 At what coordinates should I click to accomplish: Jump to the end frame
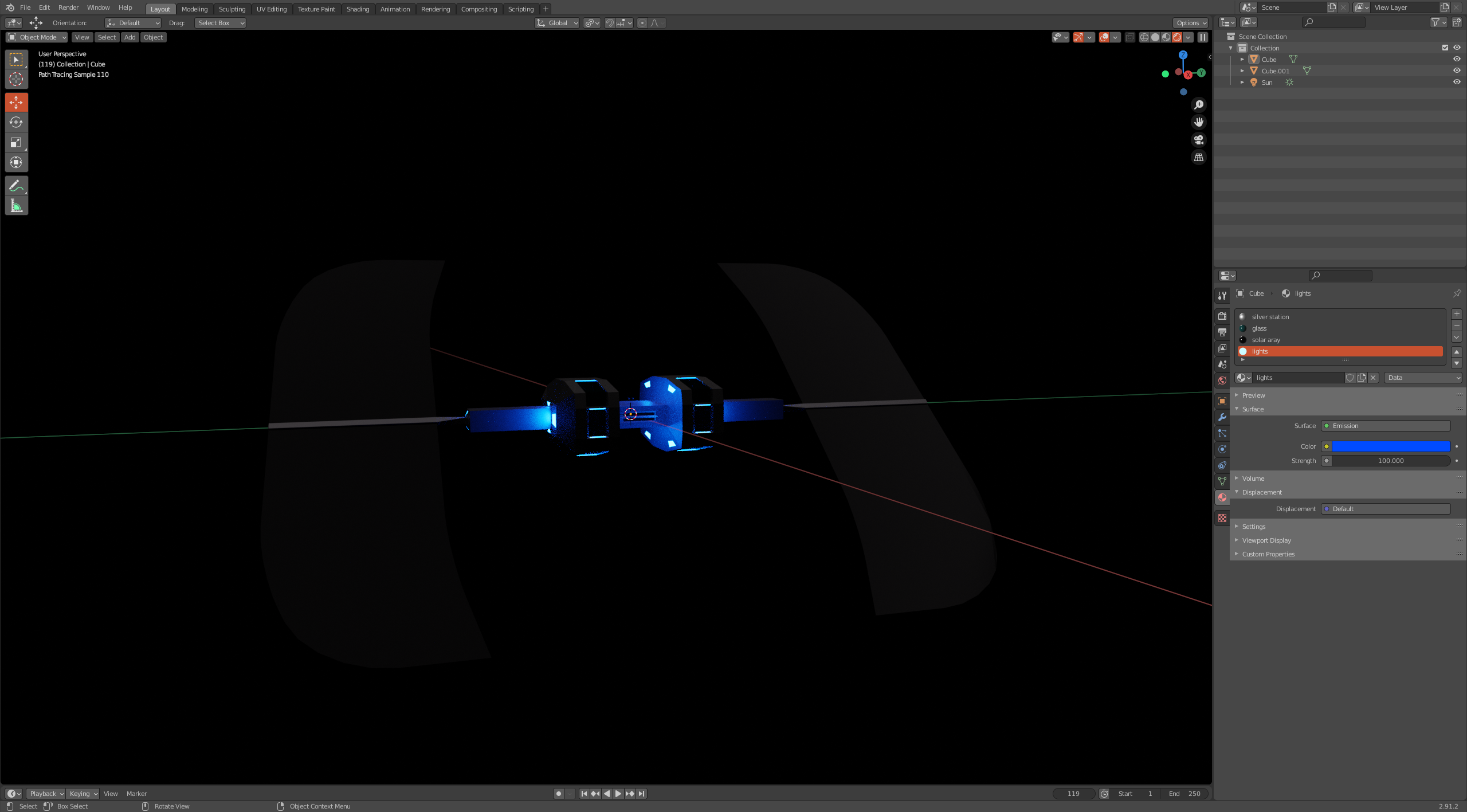pyautogui.click(x=641, y=794)
